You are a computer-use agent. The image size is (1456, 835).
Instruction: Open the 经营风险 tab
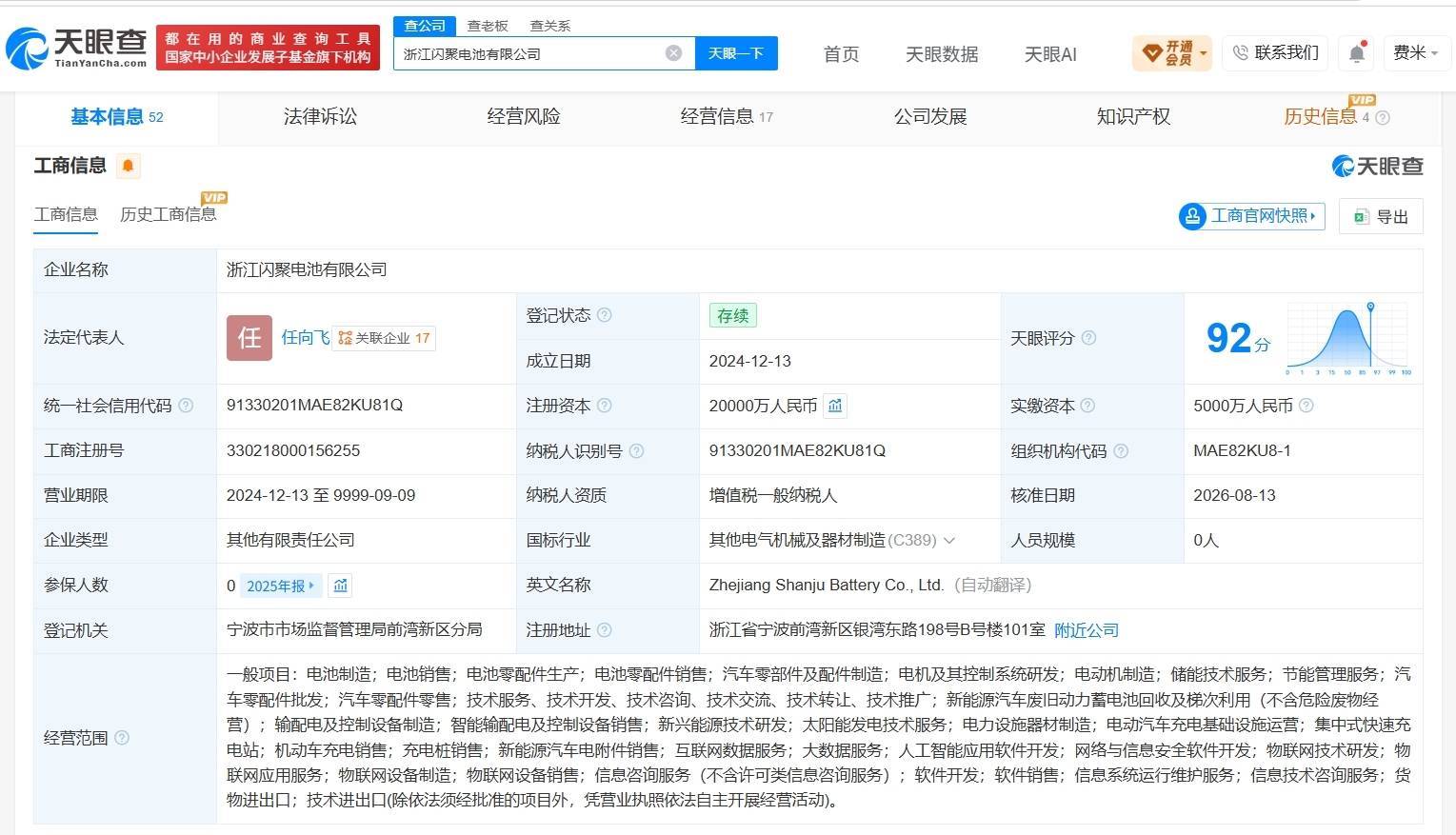point(524,117)
